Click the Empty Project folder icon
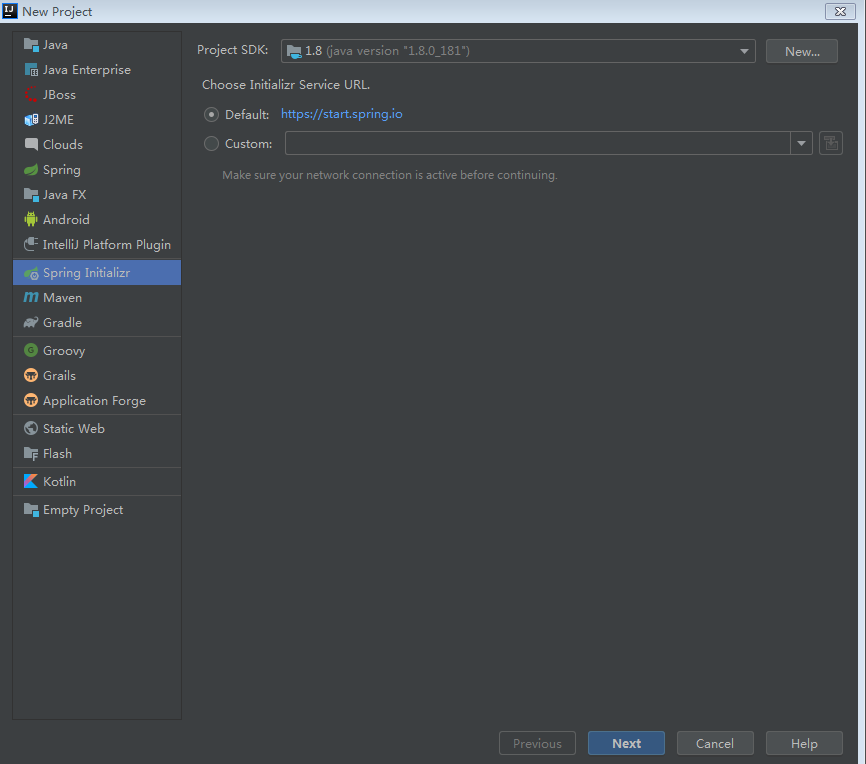The width and height of the screenshot is (866, 764). [31, 510]
